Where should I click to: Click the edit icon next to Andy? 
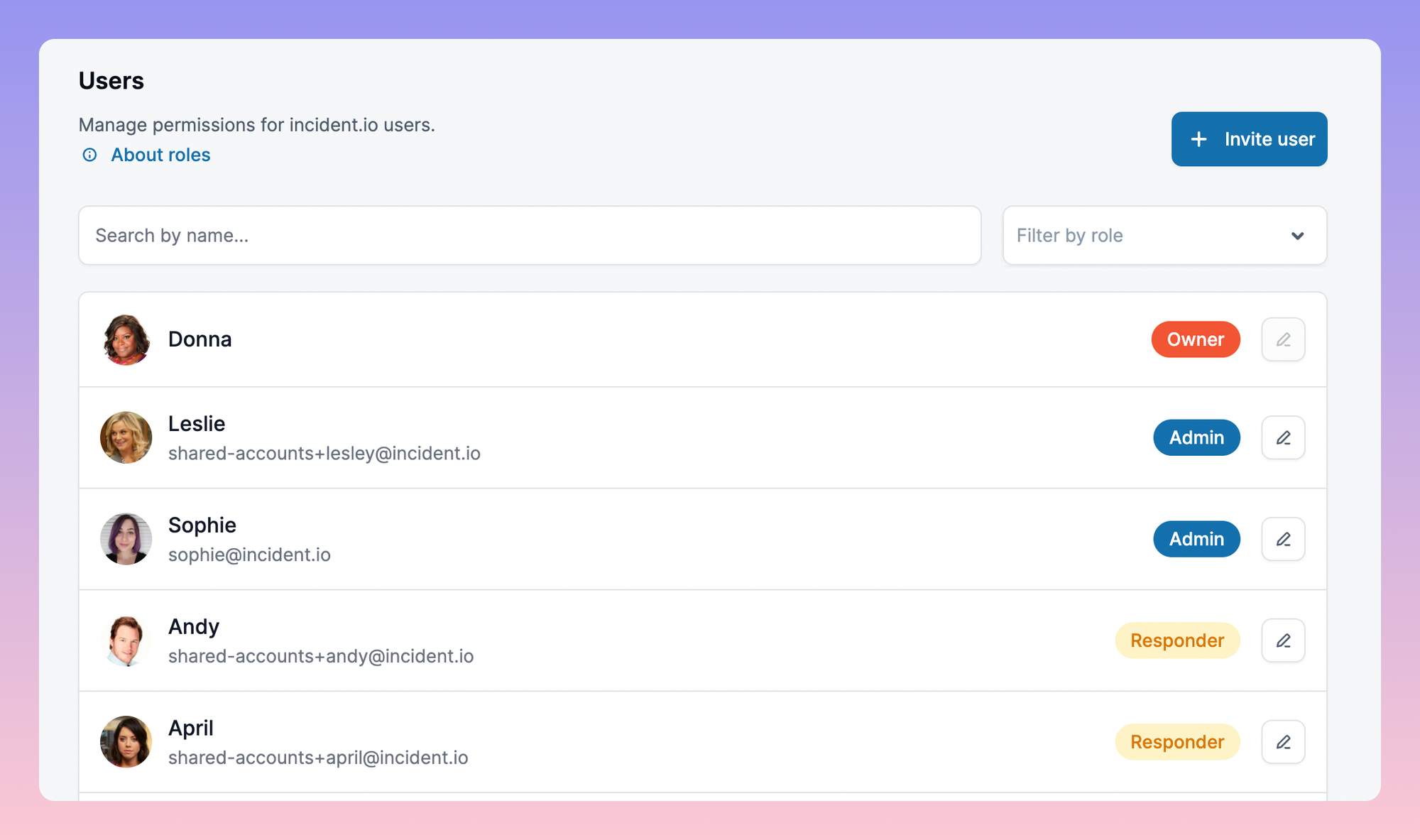1283,640
